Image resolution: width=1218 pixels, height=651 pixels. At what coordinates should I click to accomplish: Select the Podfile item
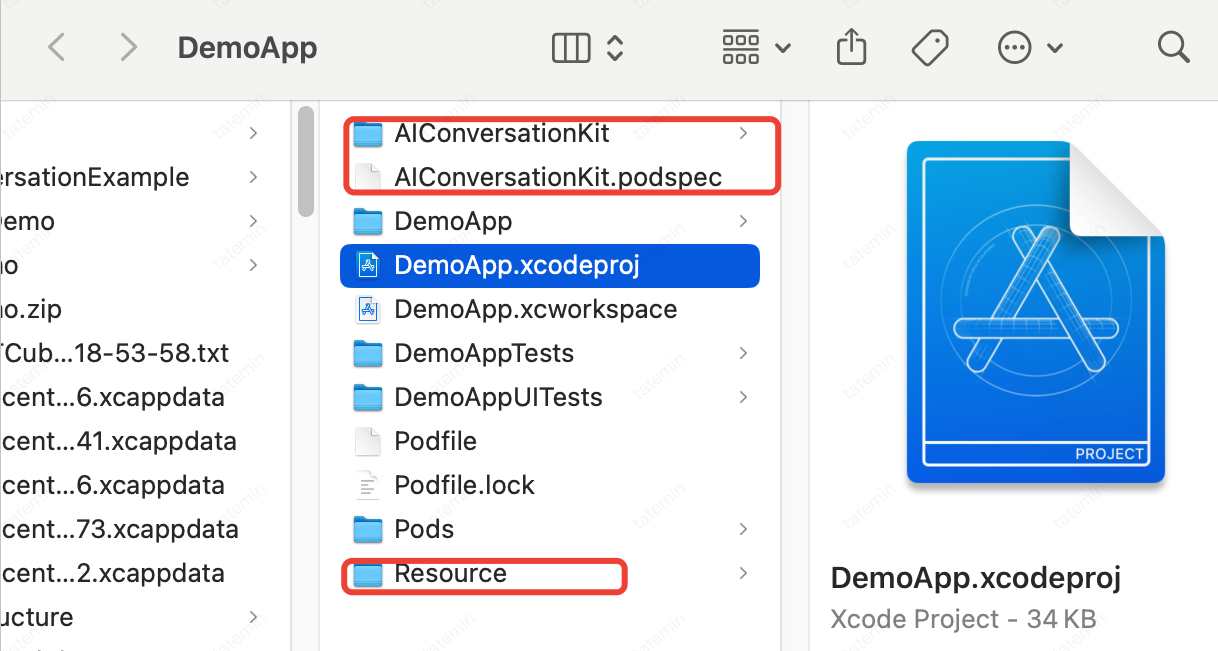pos(435,441)
